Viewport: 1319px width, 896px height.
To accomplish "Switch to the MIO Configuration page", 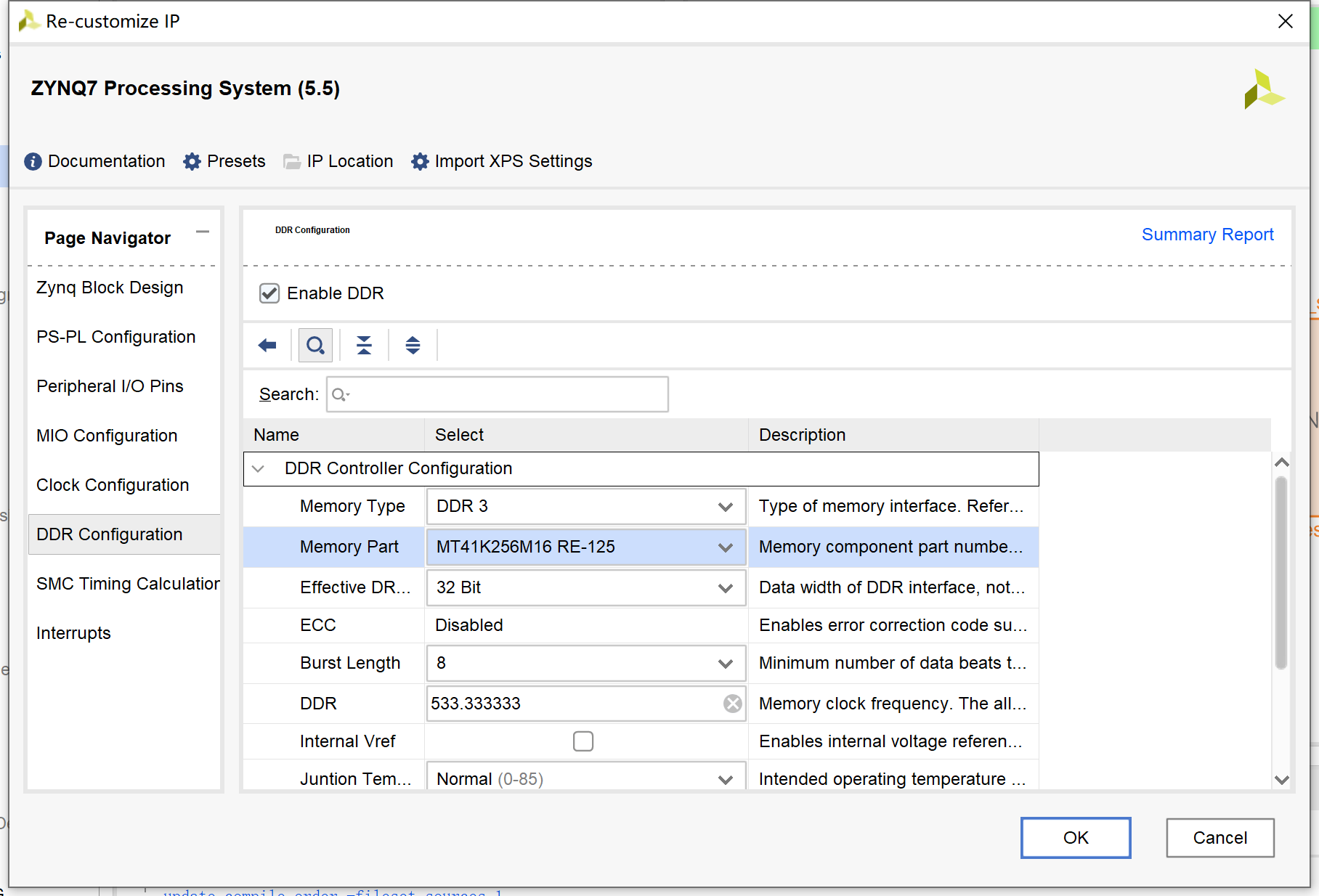I will point(107,436).
